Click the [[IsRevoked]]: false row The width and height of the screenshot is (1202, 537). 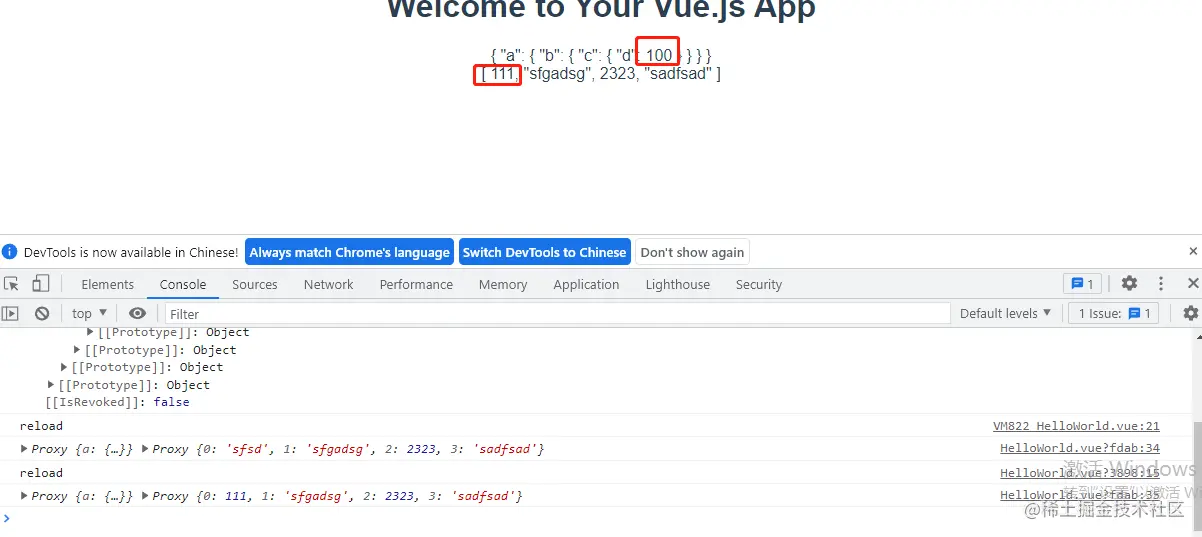click(117, 402)
